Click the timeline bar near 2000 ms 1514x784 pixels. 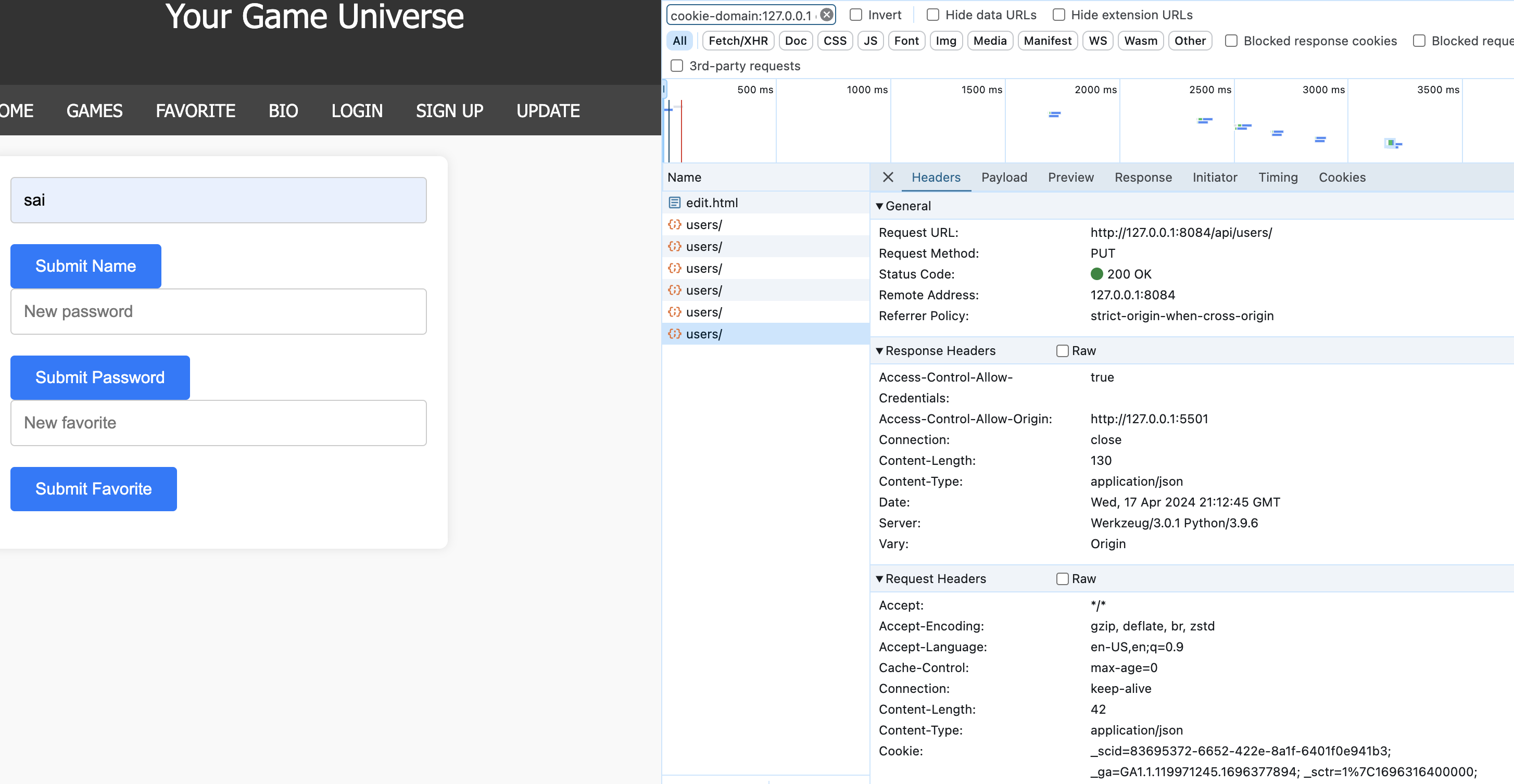(x=1054, y=114)
